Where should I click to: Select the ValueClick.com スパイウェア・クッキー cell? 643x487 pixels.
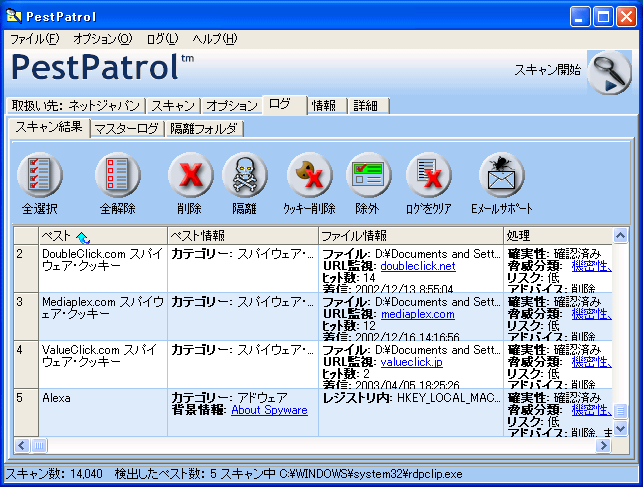tap(103, 364)
